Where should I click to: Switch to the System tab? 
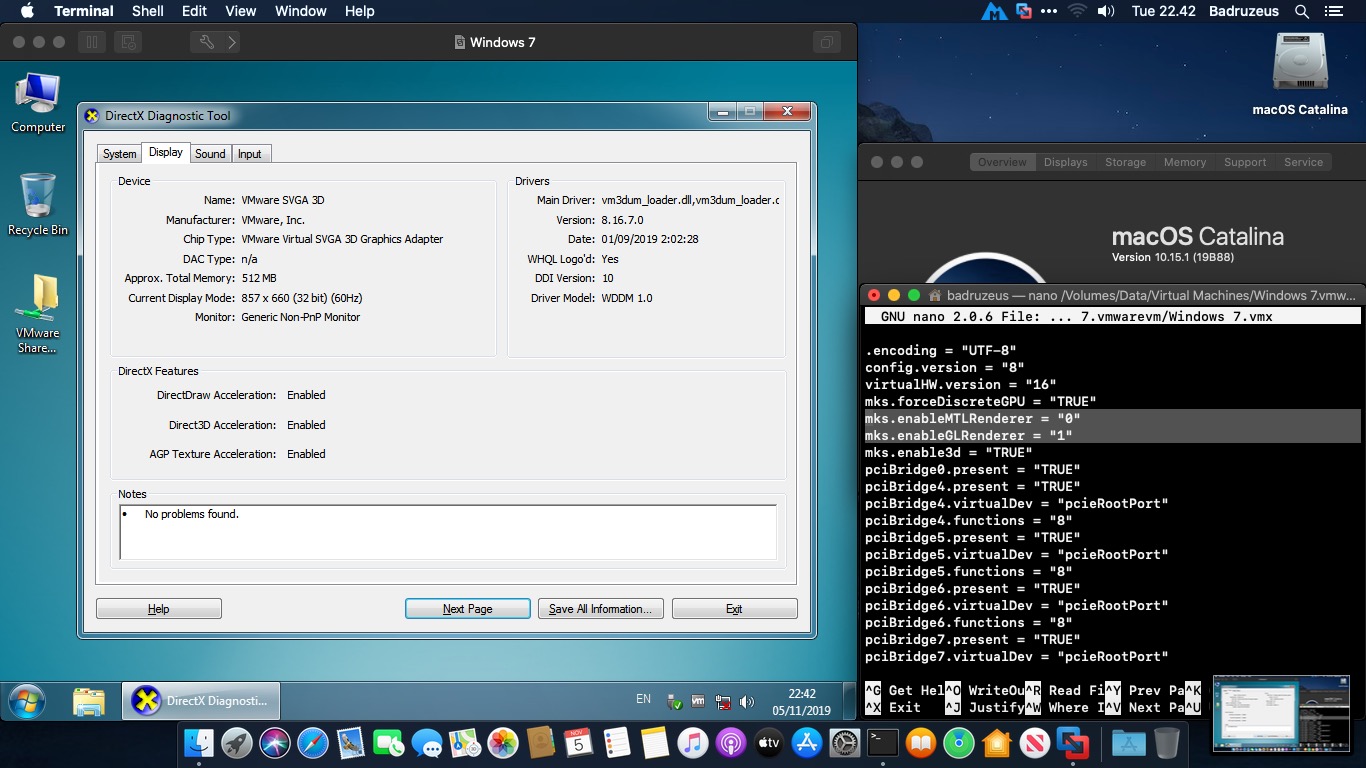pyautogui.click(x=119, y=154)
